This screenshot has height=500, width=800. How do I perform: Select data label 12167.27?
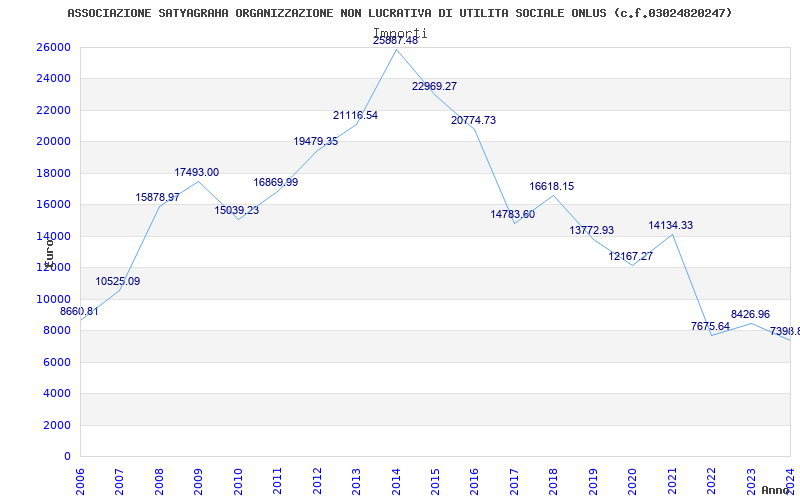coord(630,256)
